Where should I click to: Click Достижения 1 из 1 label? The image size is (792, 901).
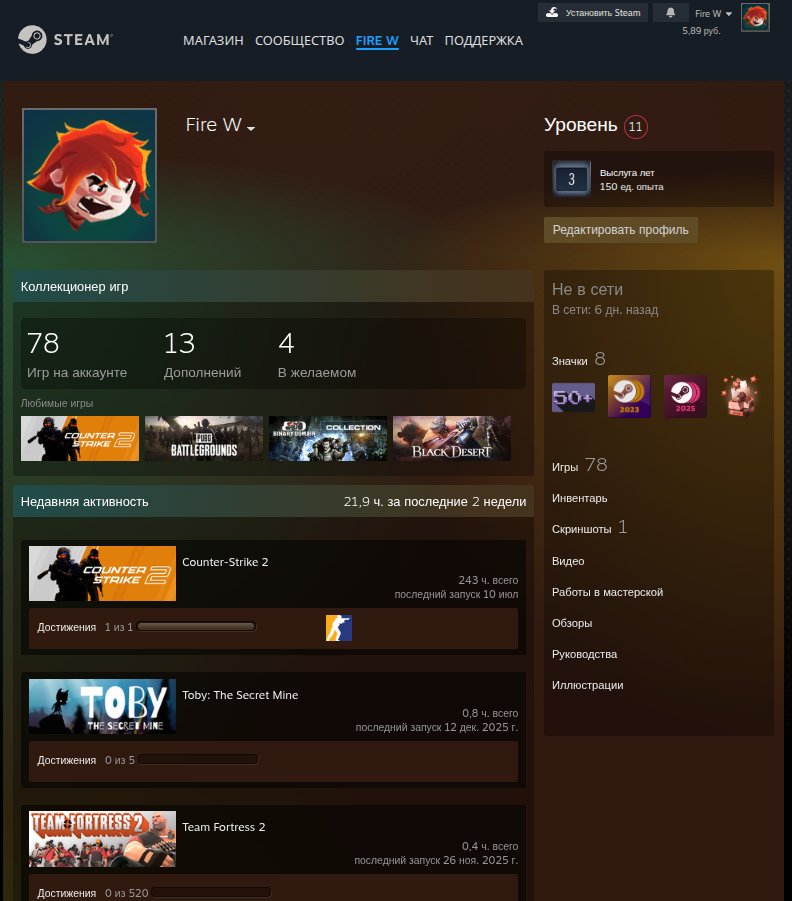[85, 627]
